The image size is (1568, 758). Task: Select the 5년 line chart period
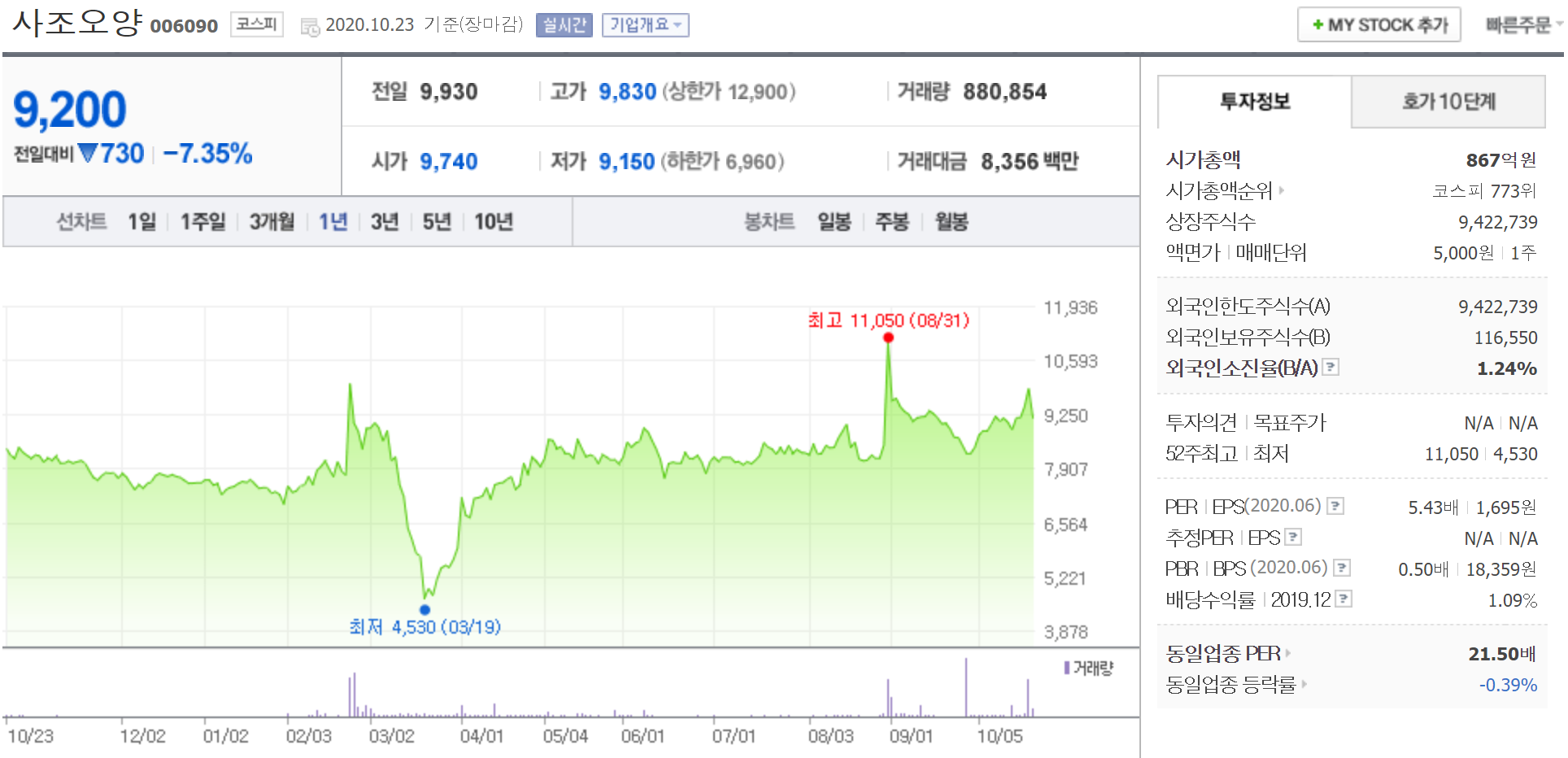(x=437, y=221)
